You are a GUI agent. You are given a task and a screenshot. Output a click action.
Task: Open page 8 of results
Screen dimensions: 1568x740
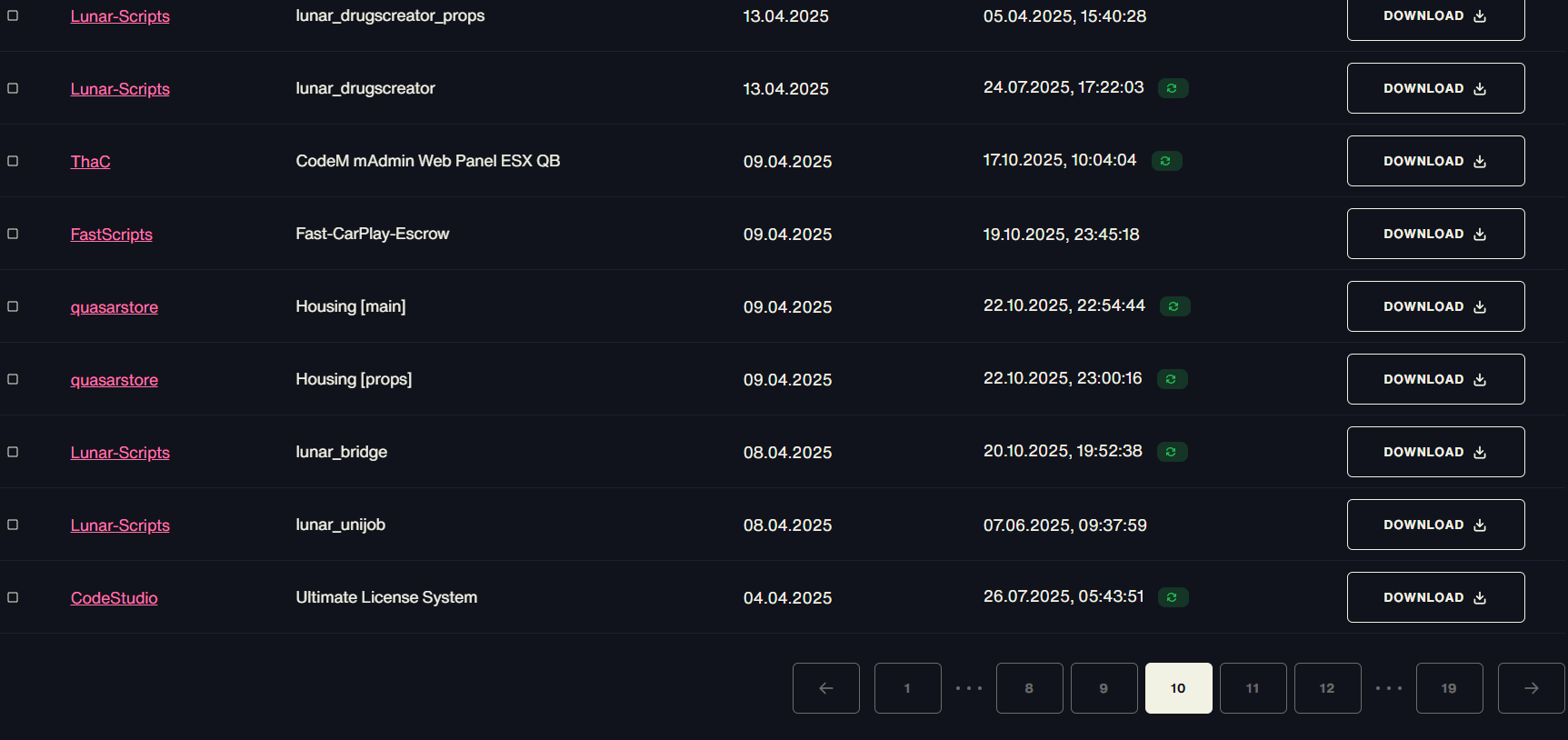1030,688
